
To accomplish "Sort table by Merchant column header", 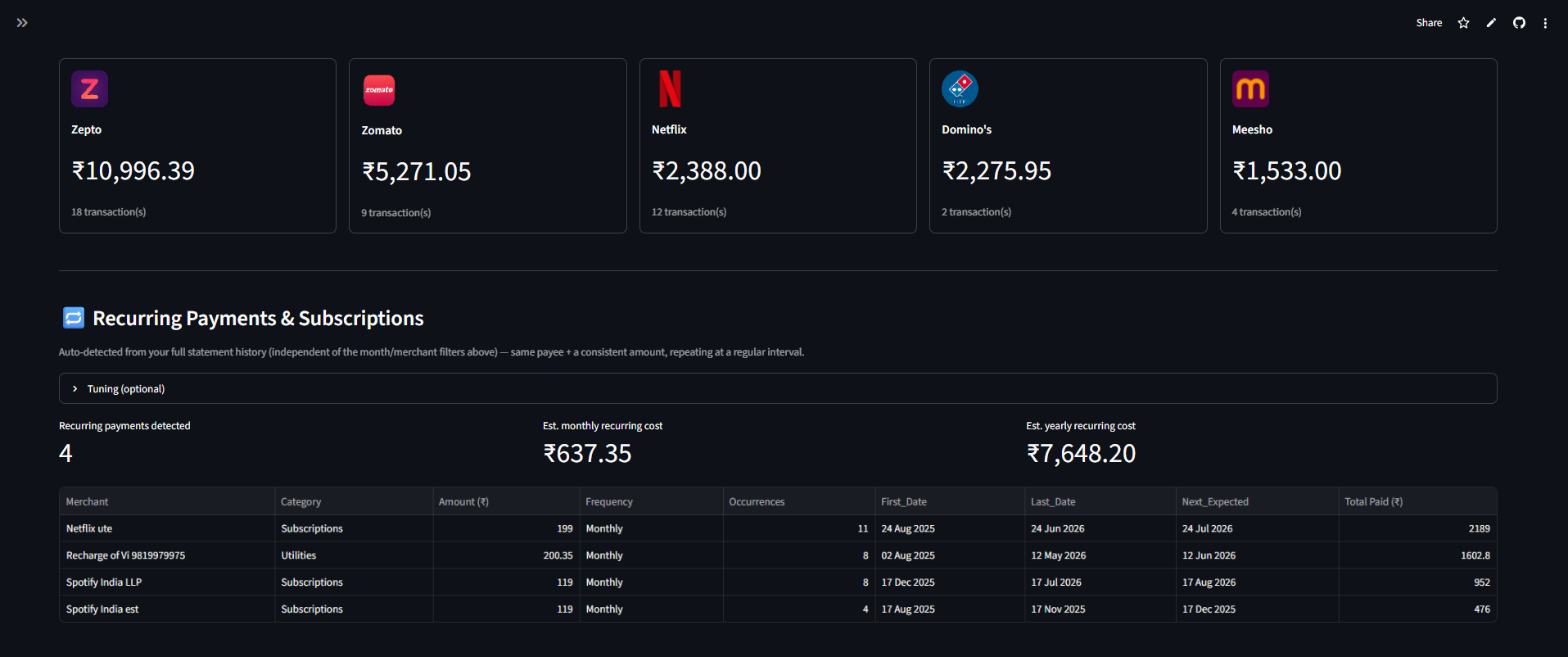I will coord(167,501).
